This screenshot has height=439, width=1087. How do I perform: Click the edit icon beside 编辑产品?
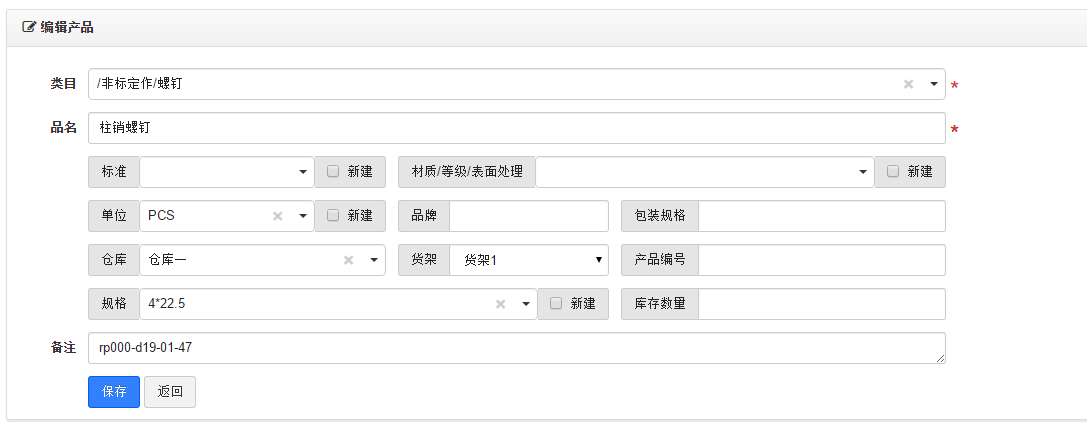click(29, 27)
